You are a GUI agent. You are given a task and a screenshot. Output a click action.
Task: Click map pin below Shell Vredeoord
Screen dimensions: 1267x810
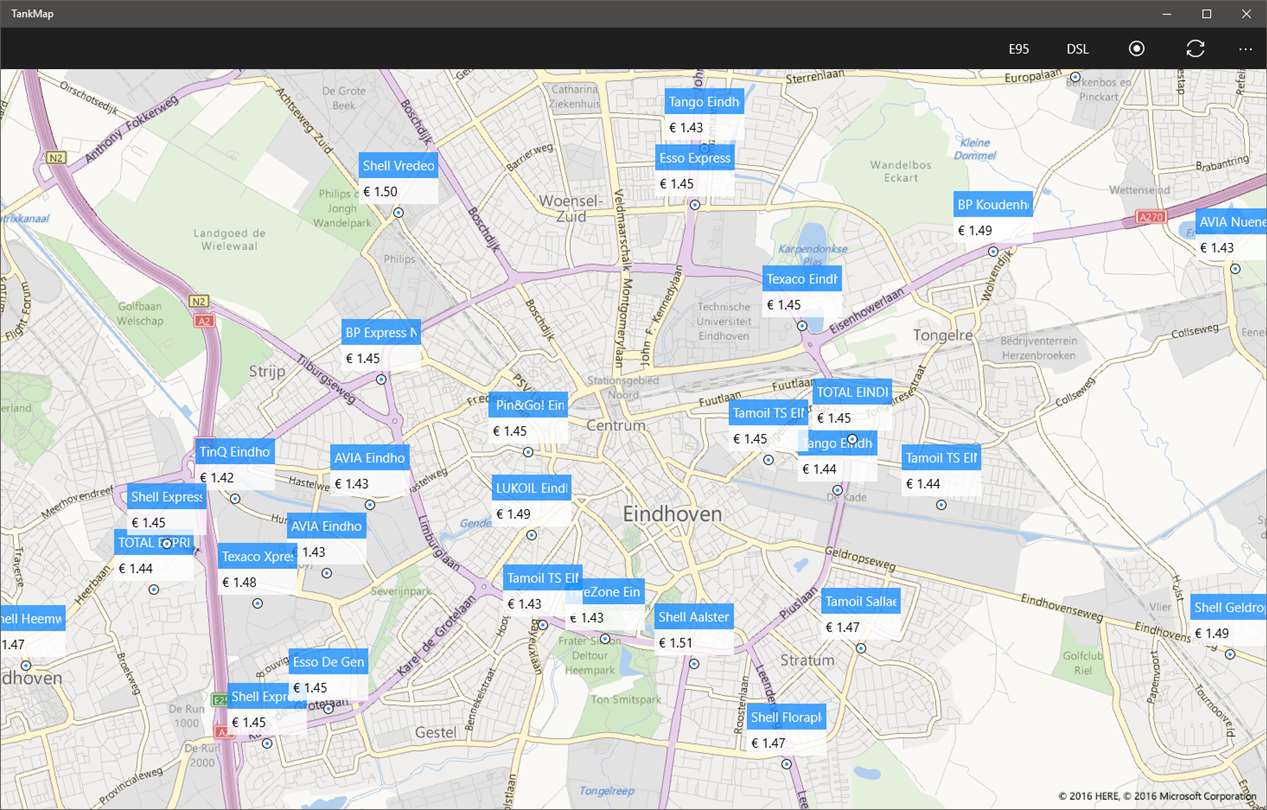[x=398, y=212]
